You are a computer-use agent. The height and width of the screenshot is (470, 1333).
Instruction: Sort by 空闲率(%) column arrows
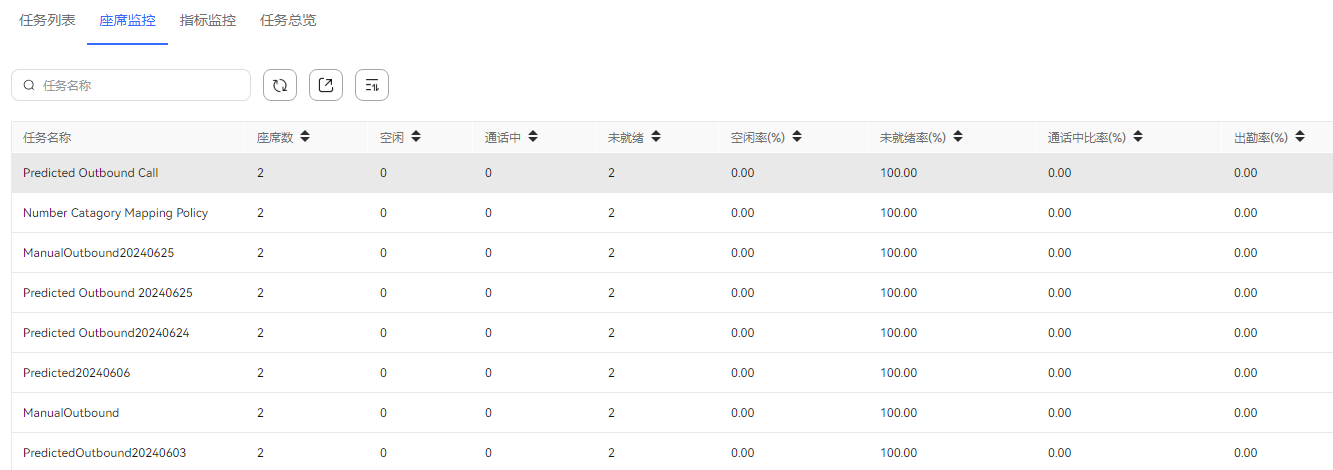pos(797,137)
